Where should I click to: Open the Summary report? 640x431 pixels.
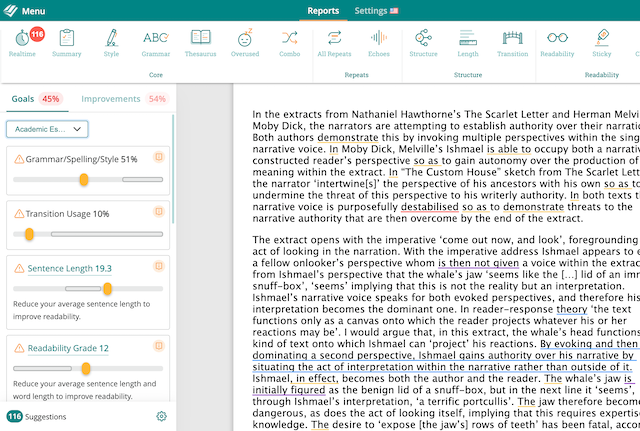point(67,43)
